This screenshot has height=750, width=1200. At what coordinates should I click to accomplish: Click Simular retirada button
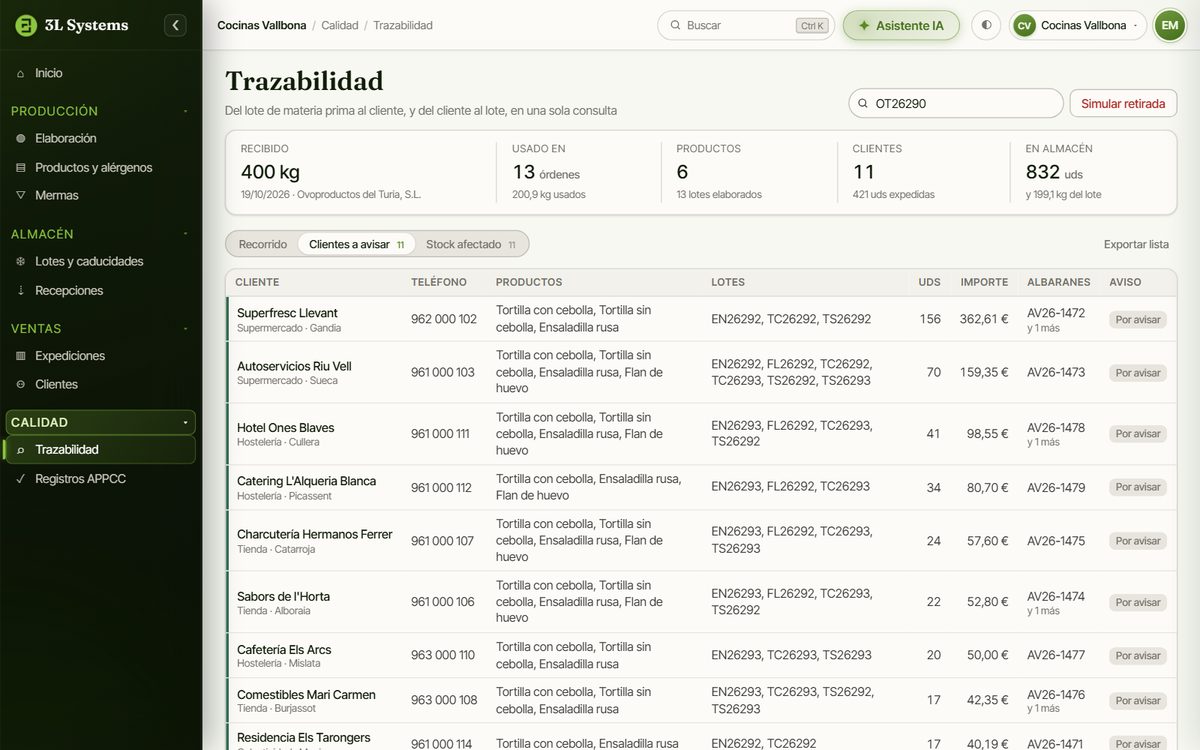tap(1123, 103)
